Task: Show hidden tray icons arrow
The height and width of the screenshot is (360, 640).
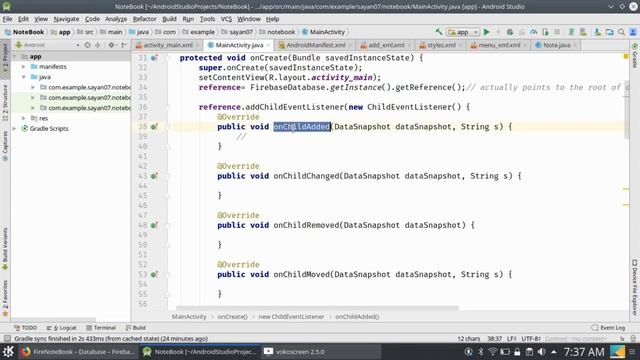Action: click(554, 351)
